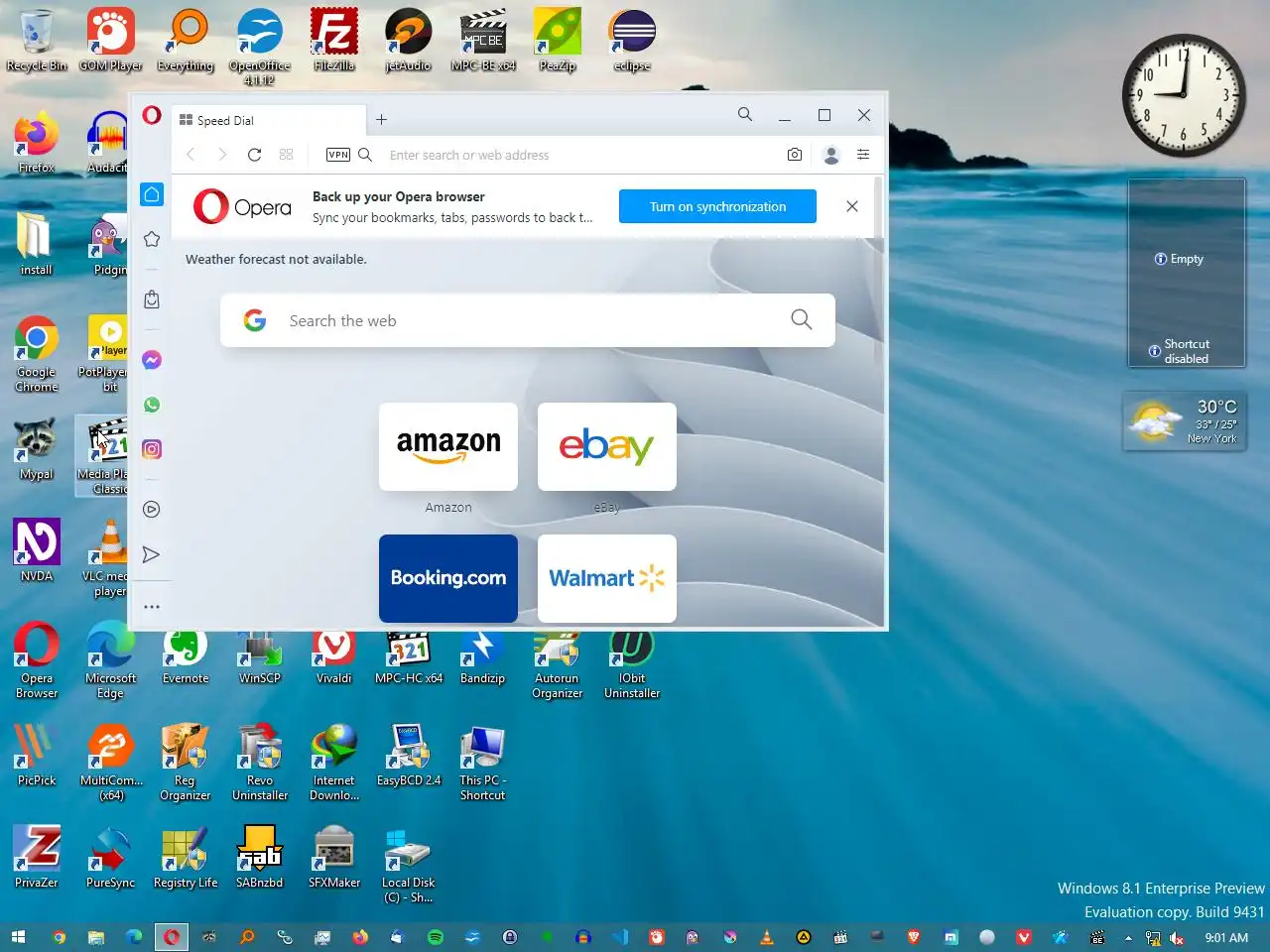
Task: Open the eBay speed dial tile
Action: coord(607,446)
